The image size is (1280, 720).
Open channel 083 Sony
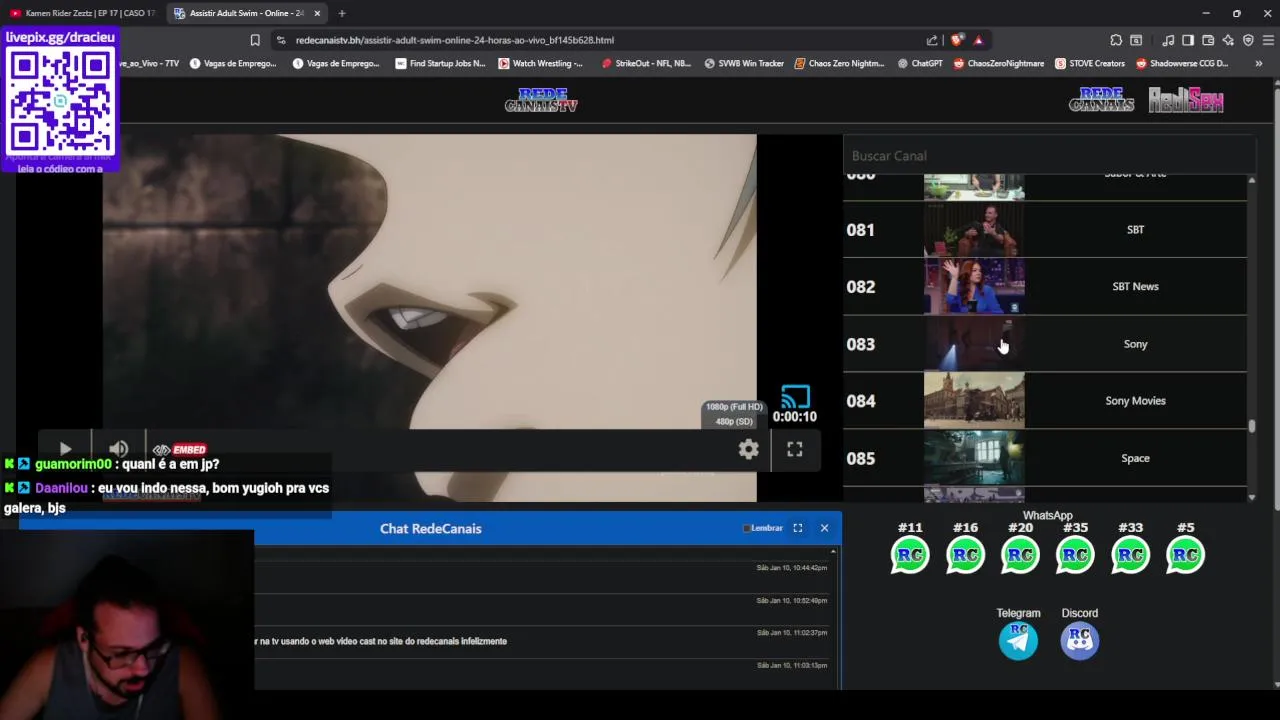click(1045, 344)
